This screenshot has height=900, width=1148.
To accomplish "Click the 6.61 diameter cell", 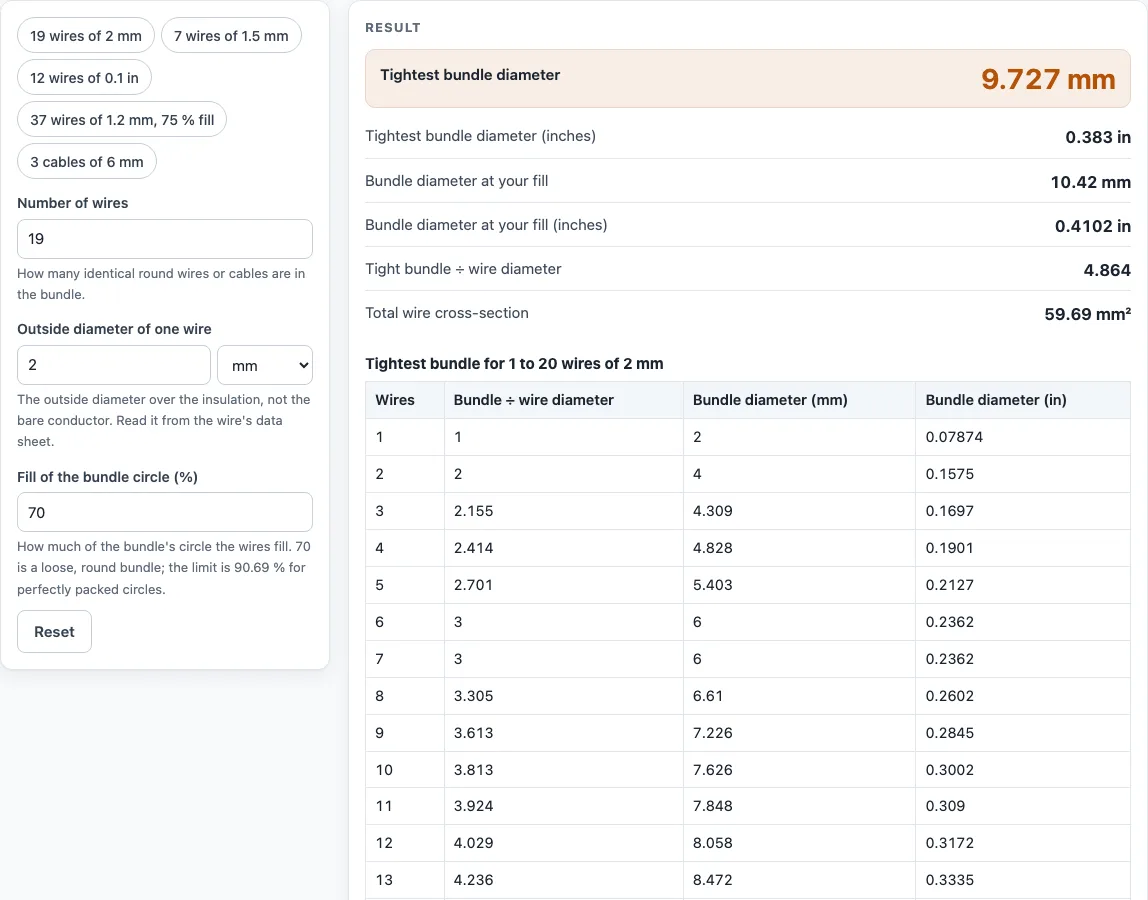I will 800,696.
